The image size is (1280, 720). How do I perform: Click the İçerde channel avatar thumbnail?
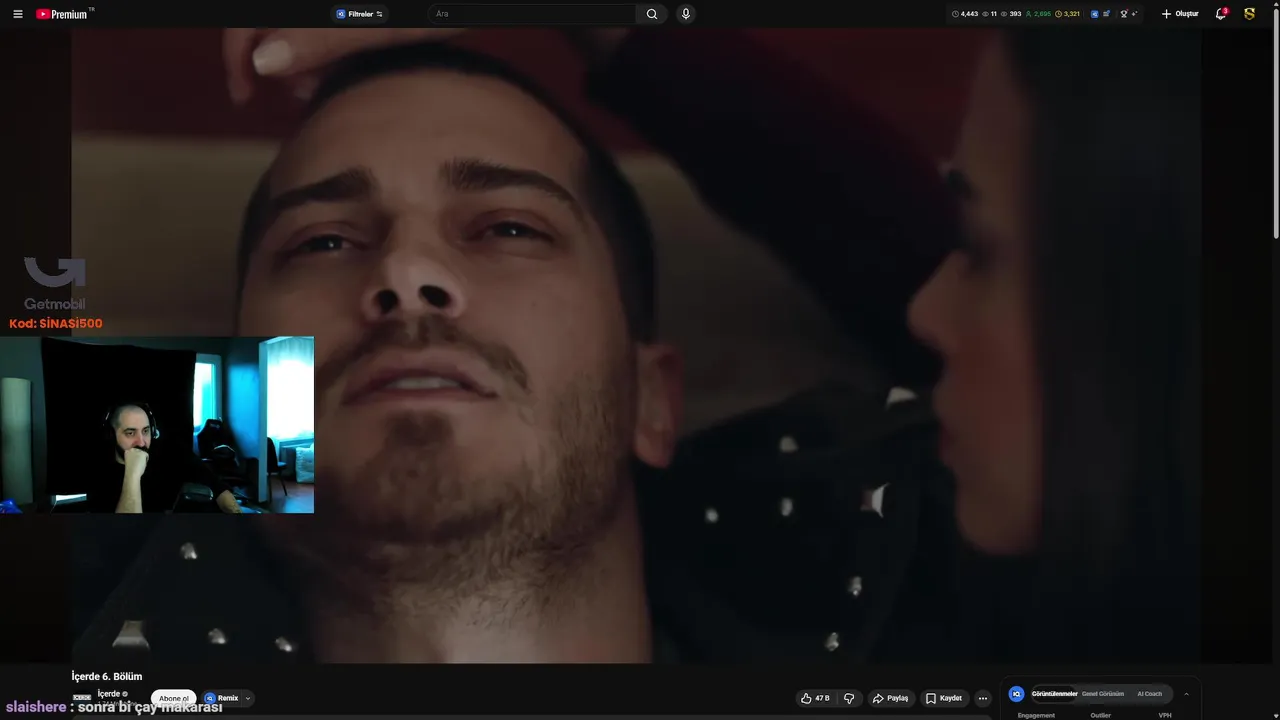pos(82,697)
